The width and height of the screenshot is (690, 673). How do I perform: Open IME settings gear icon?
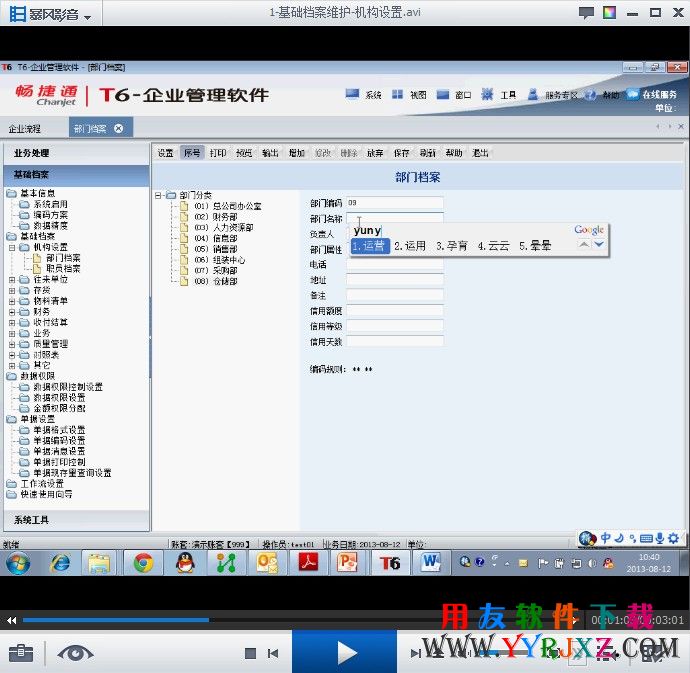click(673, 538)
